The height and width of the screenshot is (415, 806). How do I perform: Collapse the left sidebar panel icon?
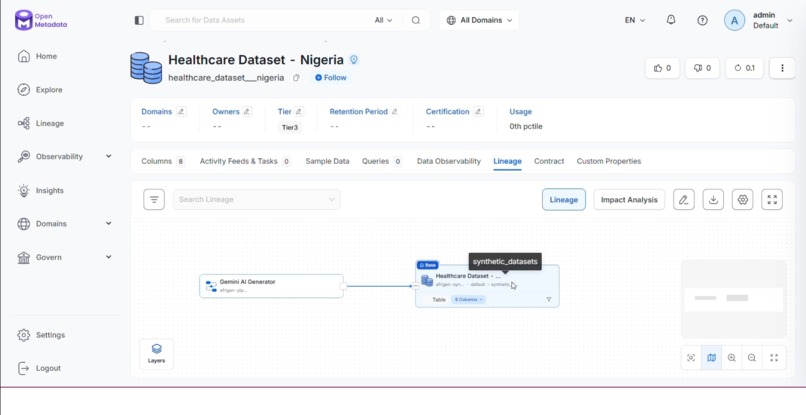[139, 20]
